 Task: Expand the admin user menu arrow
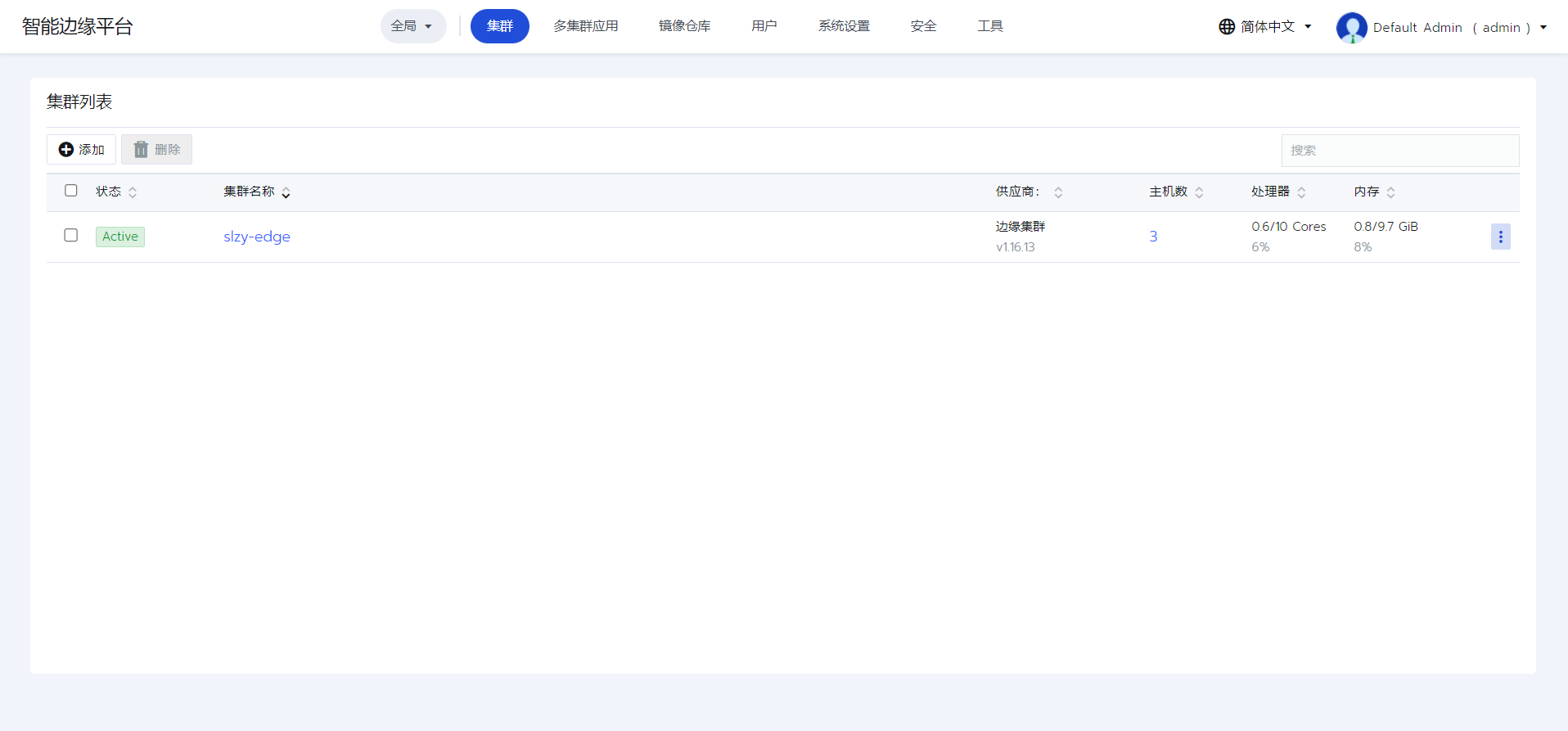[x=1543, y=27]
